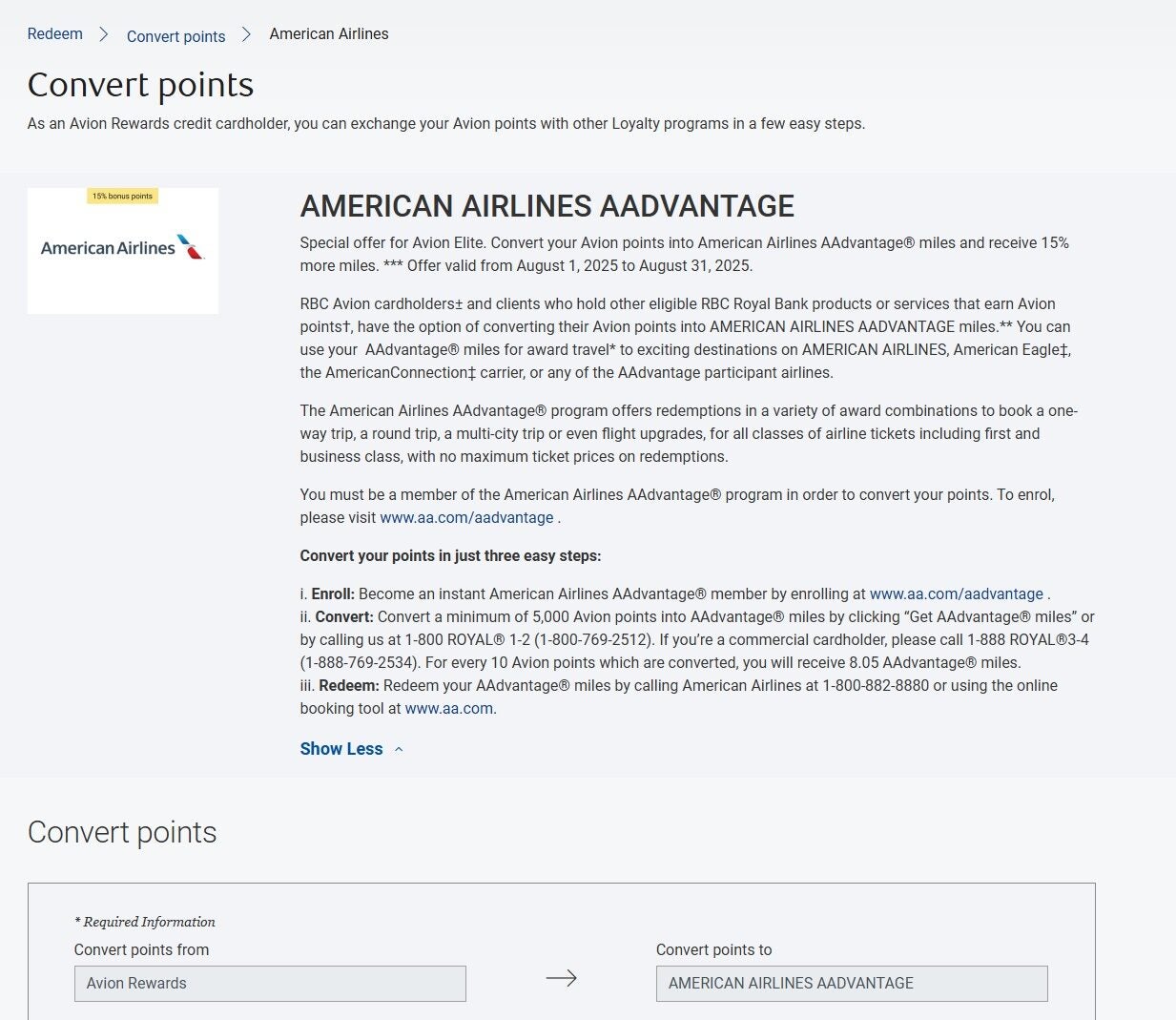Click the up chevron beside Show Less
The image size is (1176, 1020).
pyautogui.click(x=399, y=749)
